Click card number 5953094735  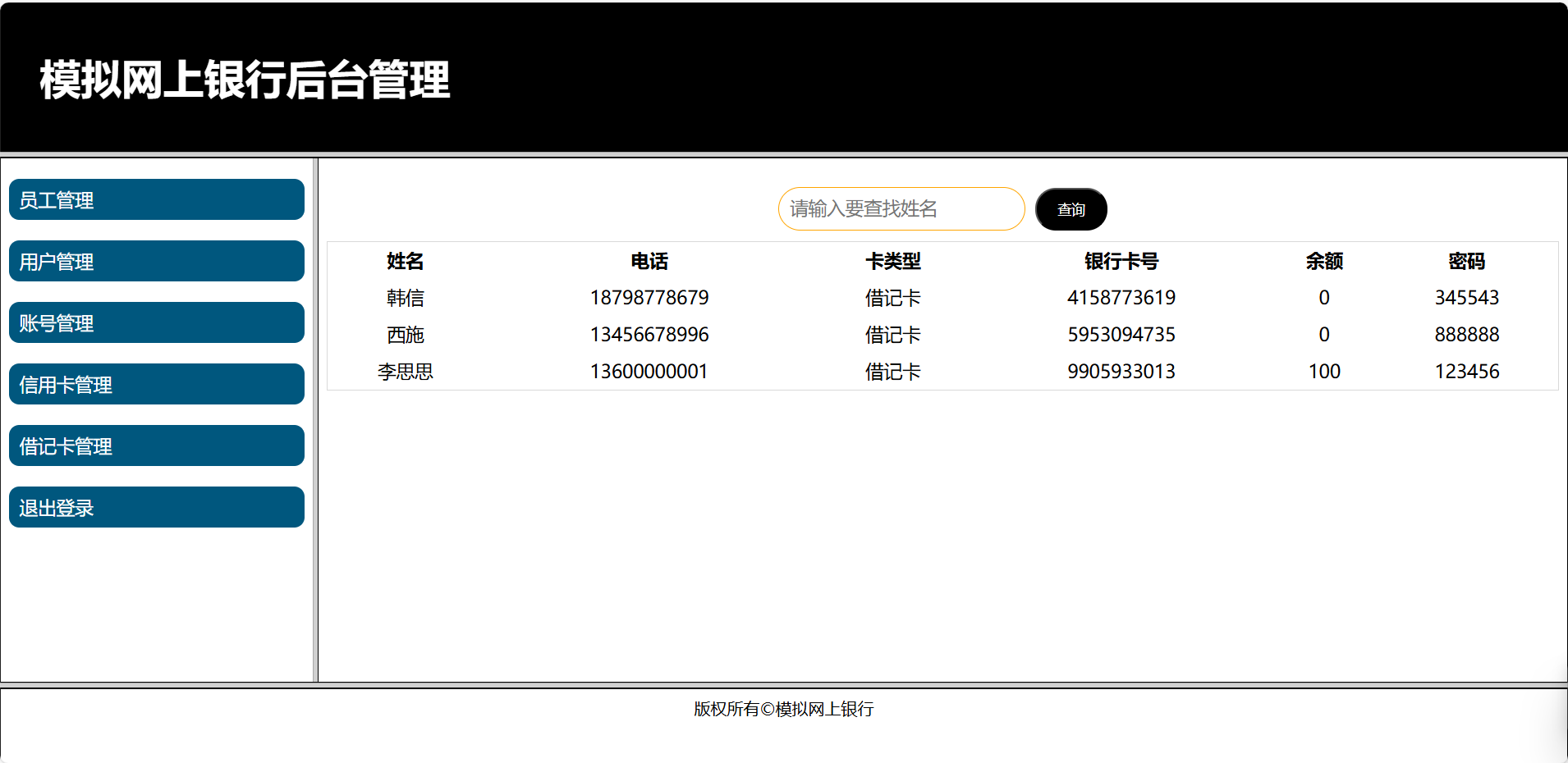pyautogui.click(x=1121, y=335)
